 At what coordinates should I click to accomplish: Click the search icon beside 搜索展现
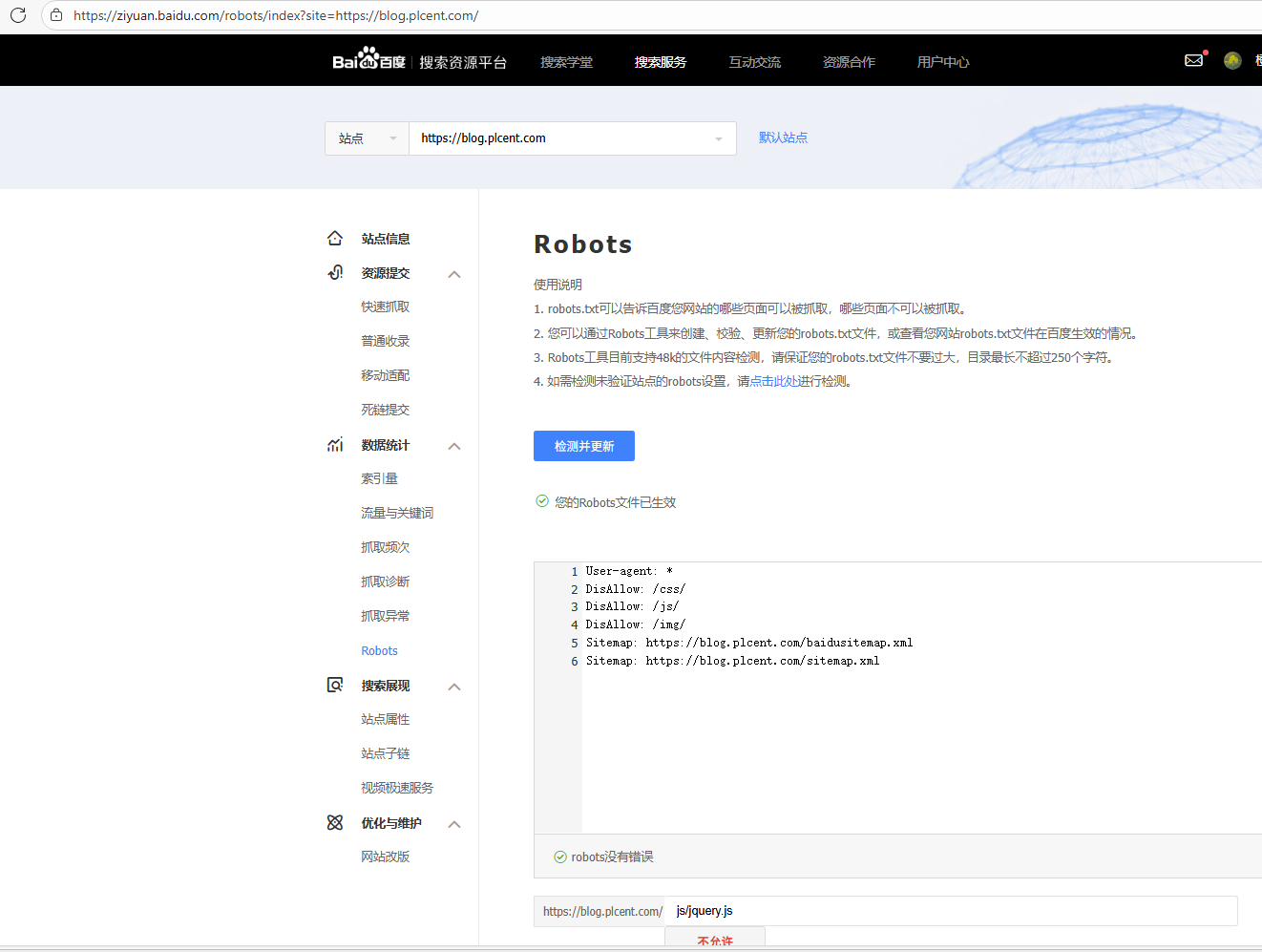tap(335, 686)
